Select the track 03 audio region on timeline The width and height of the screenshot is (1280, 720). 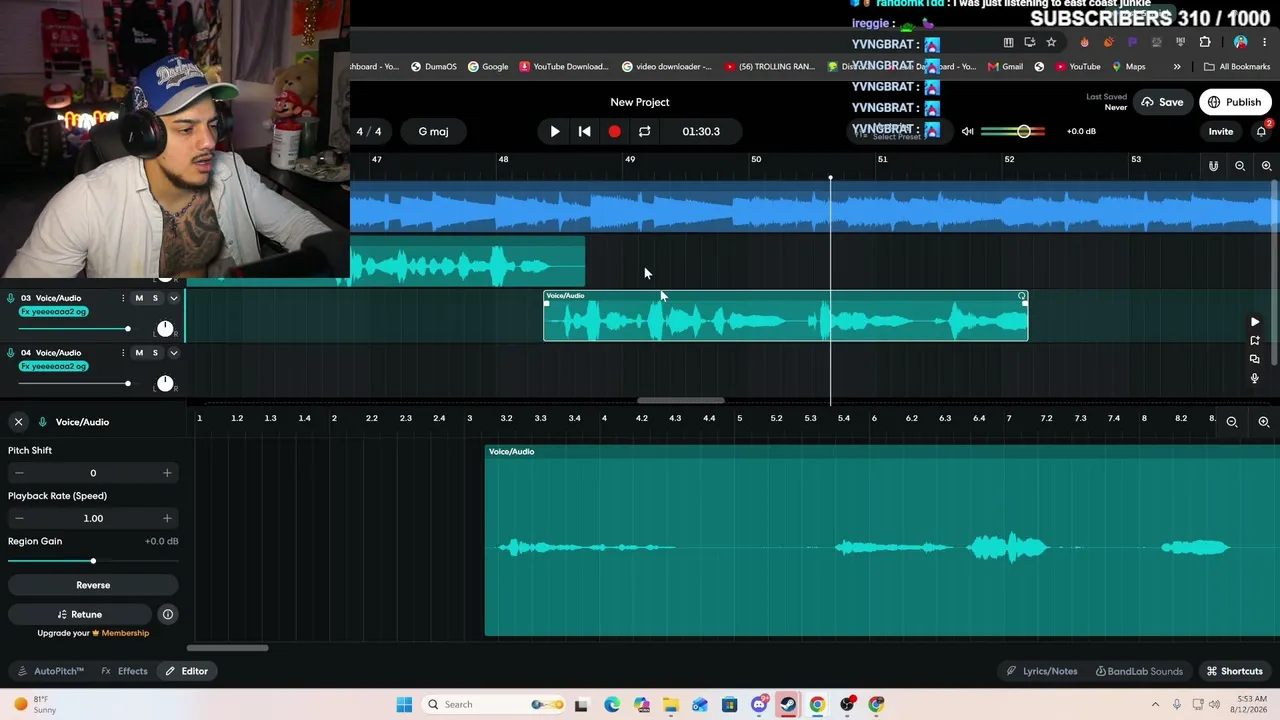click(x=785, y=316)
